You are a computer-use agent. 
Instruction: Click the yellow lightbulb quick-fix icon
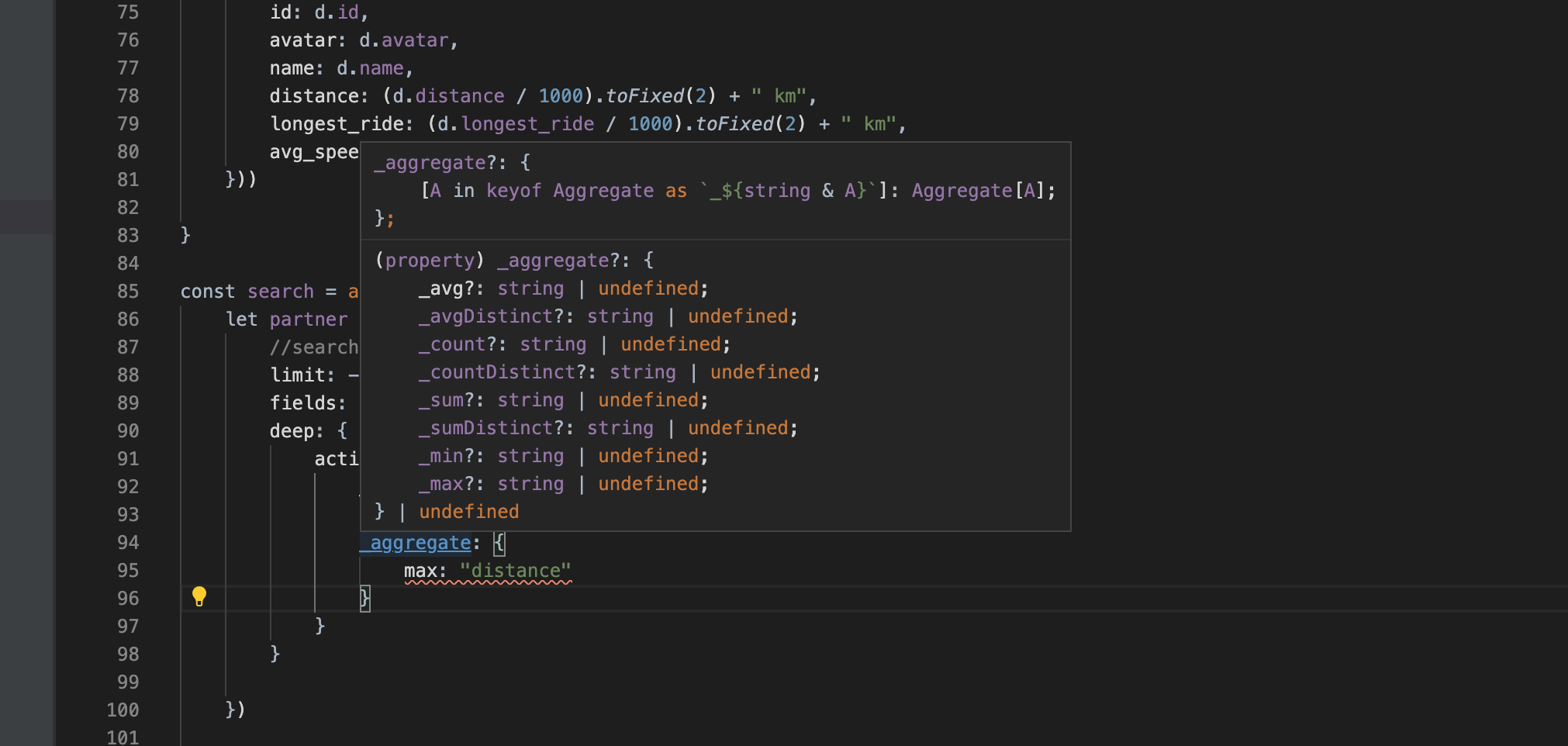click(199, 596)
